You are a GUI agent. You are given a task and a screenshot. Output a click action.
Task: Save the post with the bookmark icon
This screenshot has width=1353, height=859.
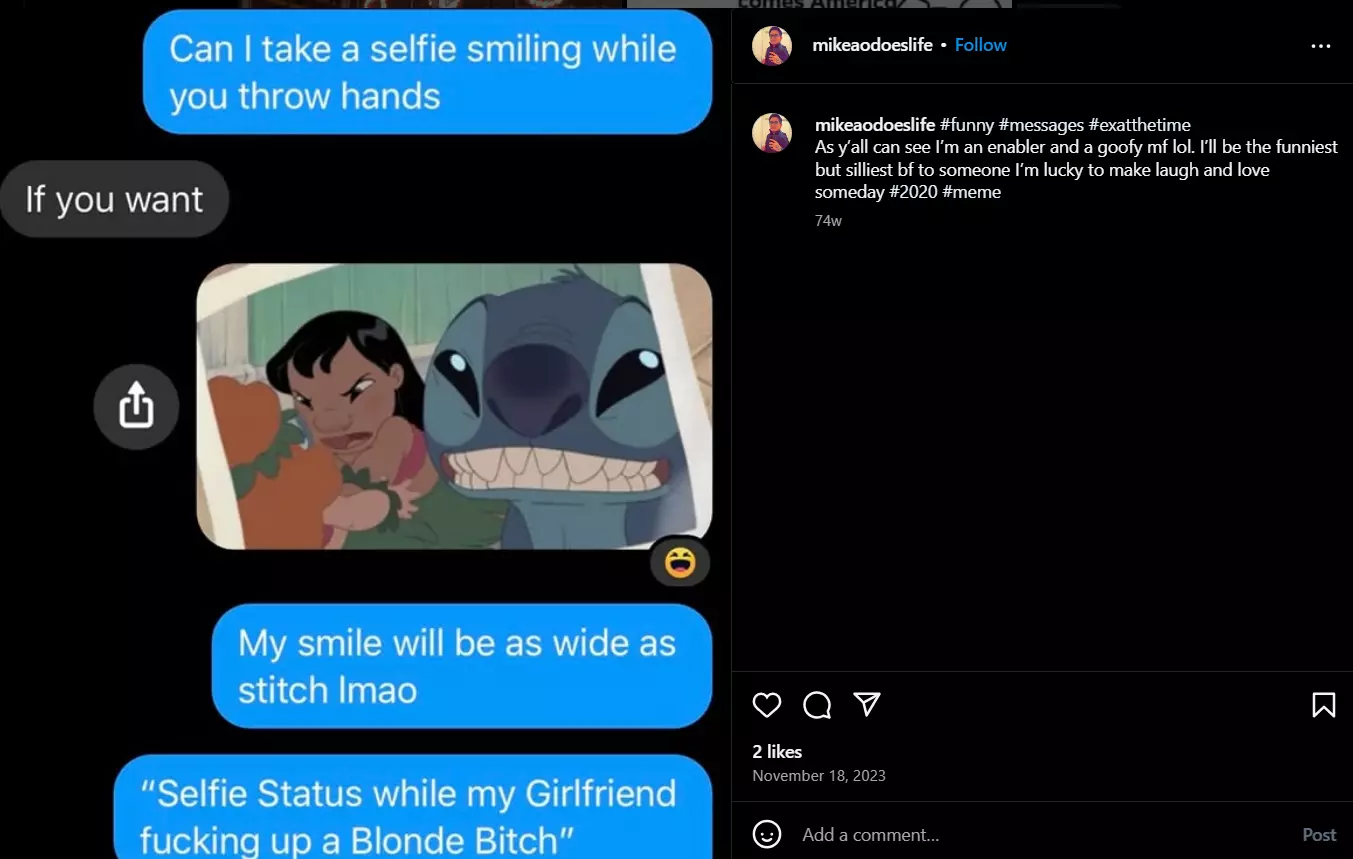coord(1323,705)
